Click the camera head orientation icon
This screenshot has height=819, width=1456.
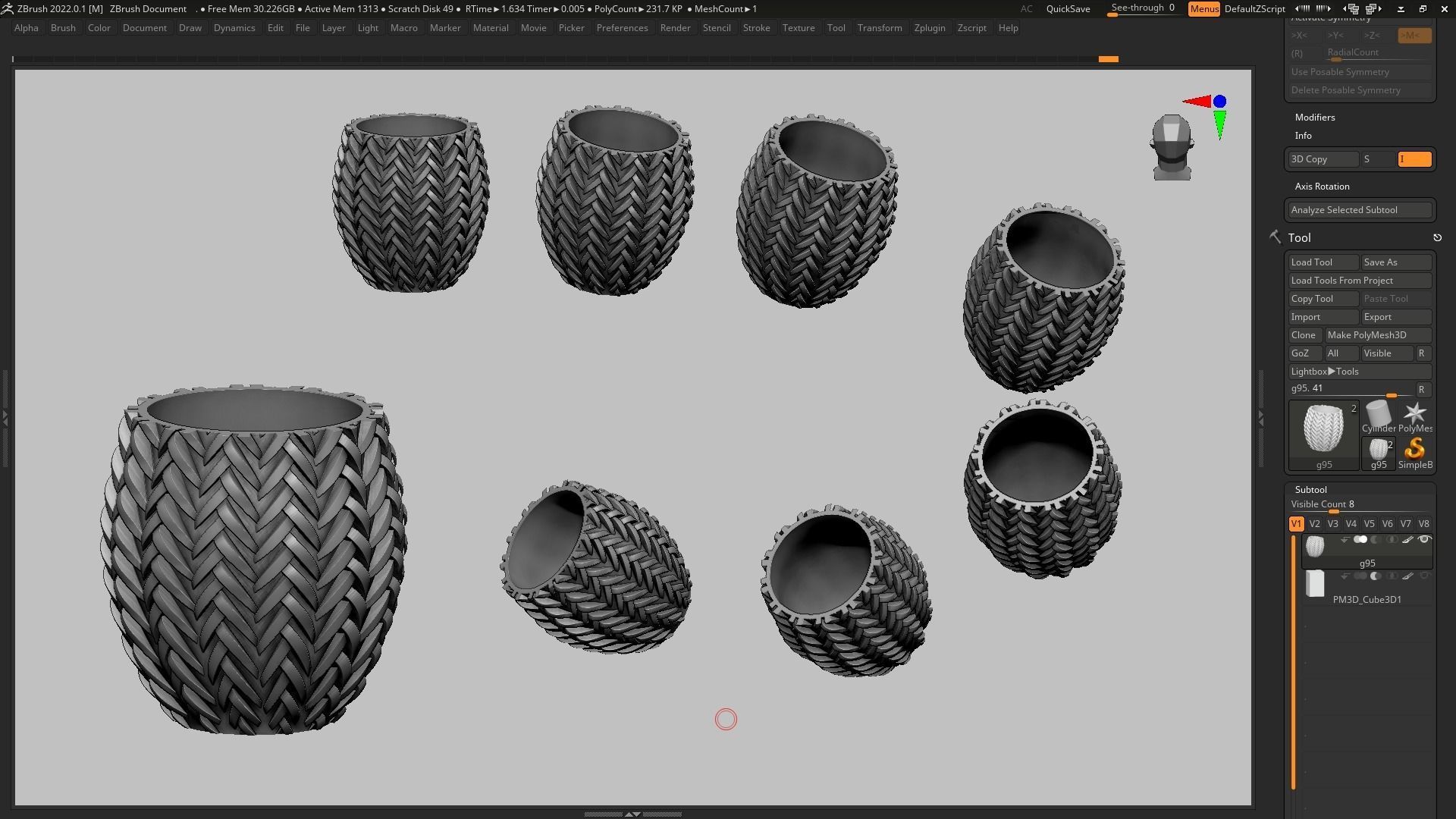(1172, 147)
